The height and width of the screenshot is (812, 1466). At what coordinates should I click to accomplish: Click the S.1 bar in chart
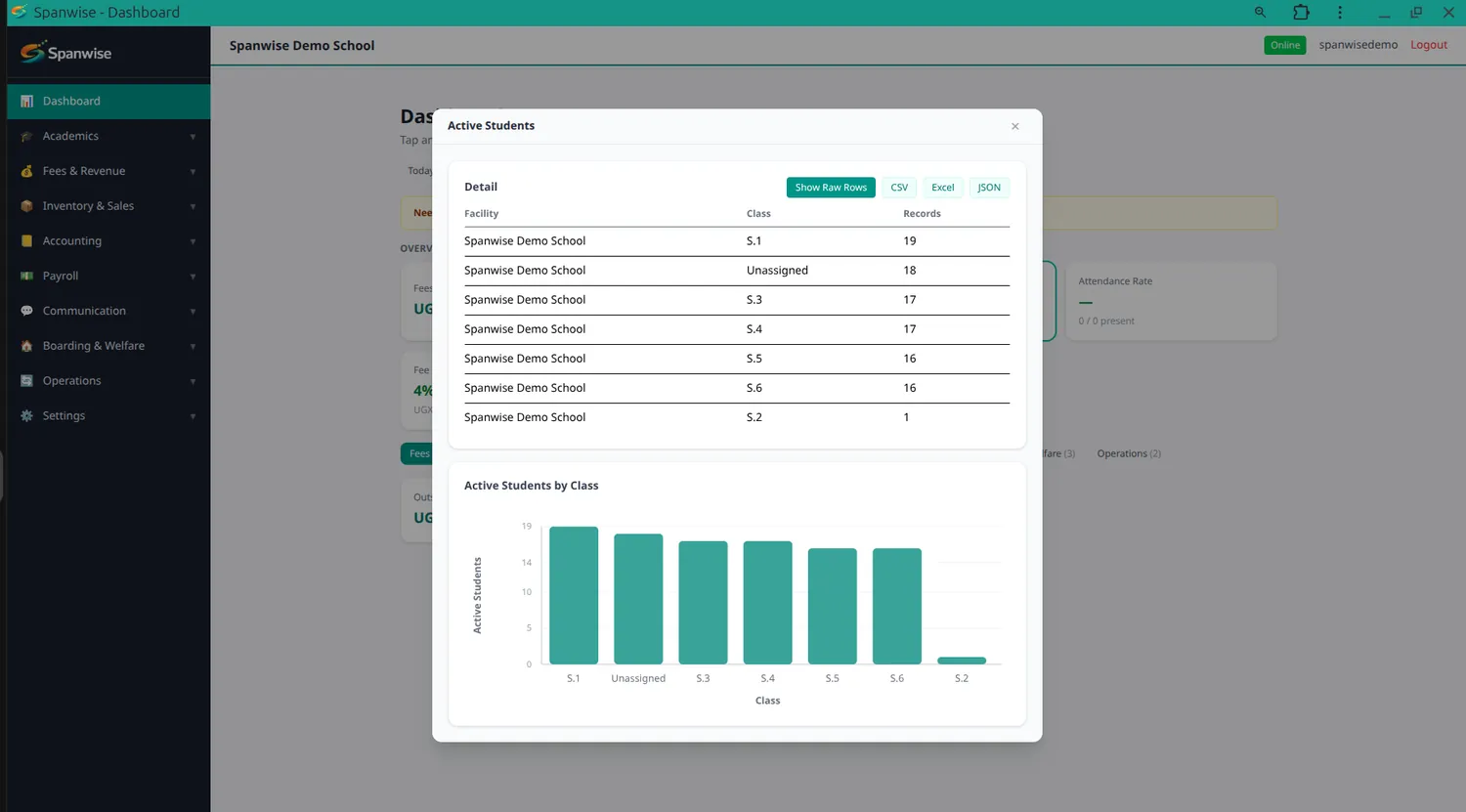(x=574, y=595)
